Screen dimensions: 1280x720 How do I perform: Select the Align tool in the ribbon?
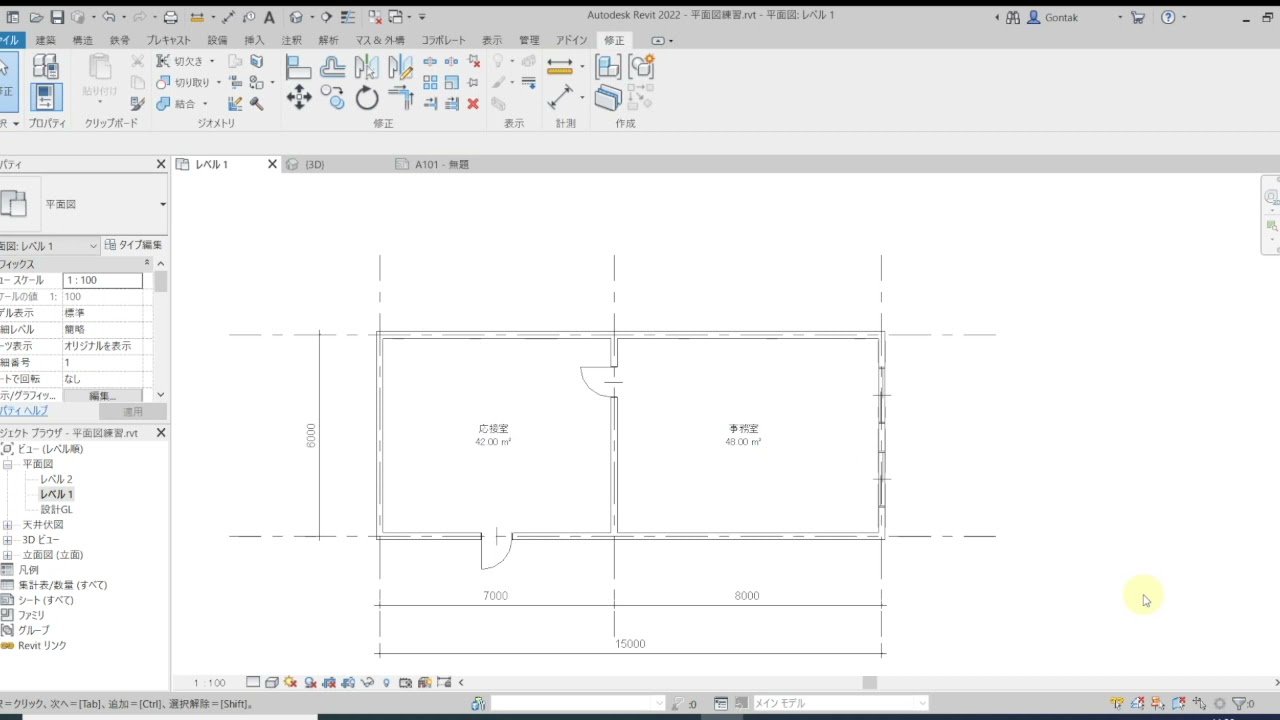tap(299, 67)
